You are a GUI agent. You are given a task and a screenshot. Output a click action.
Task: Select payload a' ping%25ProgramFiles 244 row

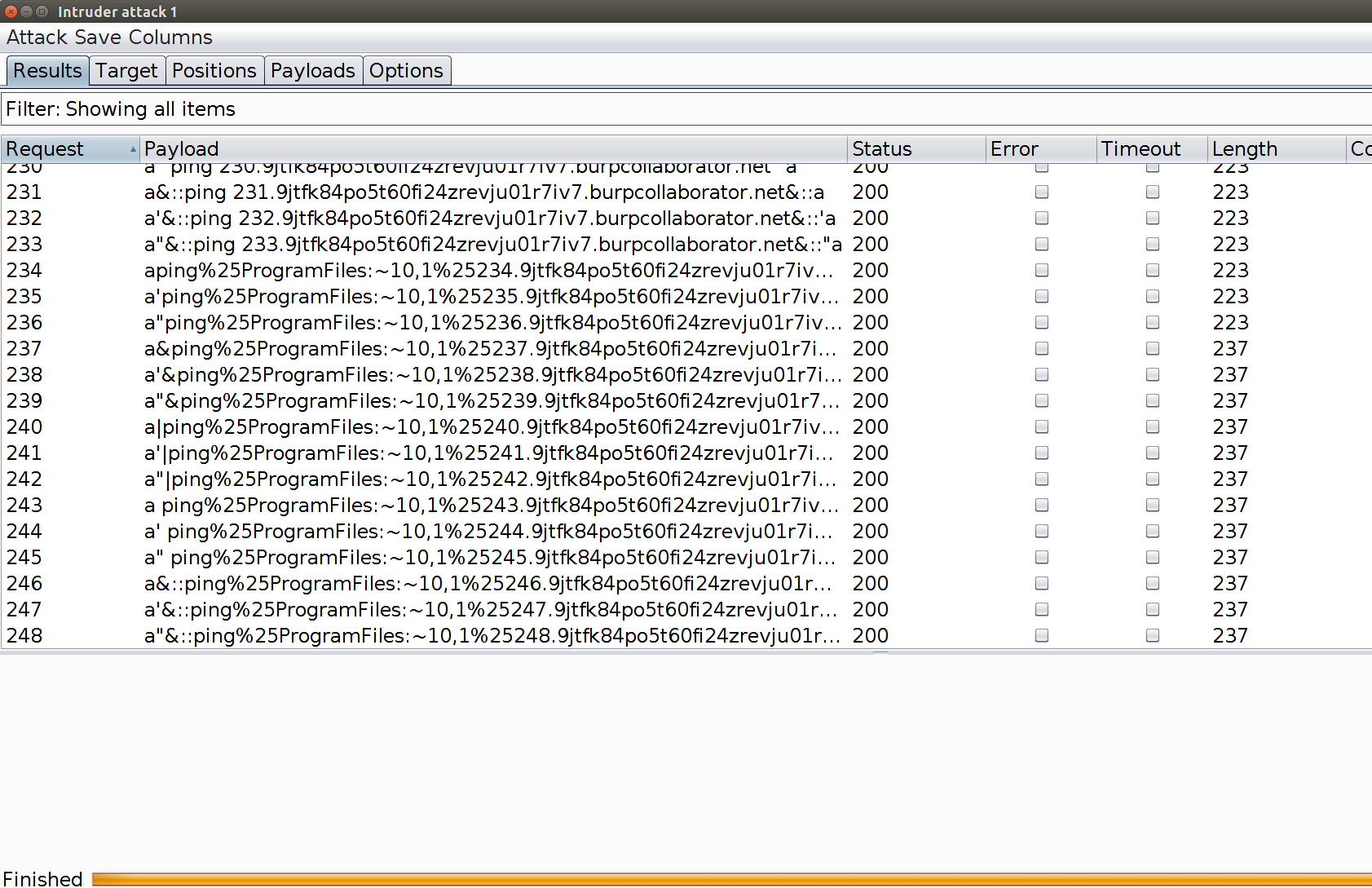(489, 531)
